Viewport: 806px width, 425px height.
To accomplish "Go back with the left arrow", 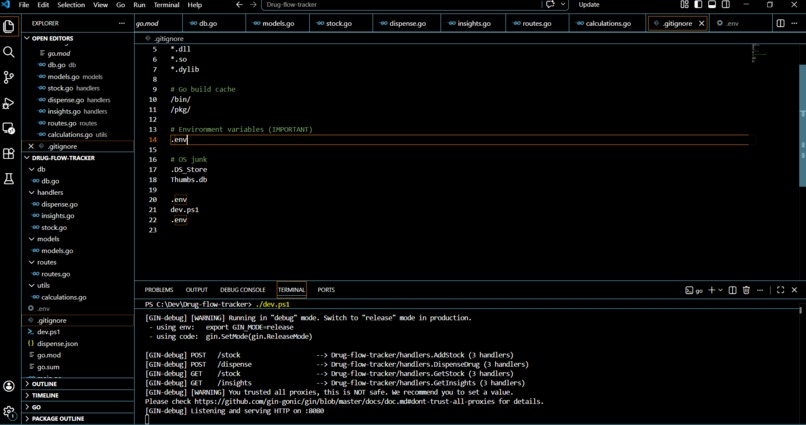I will pyautogui.click(x=239, y=5).
